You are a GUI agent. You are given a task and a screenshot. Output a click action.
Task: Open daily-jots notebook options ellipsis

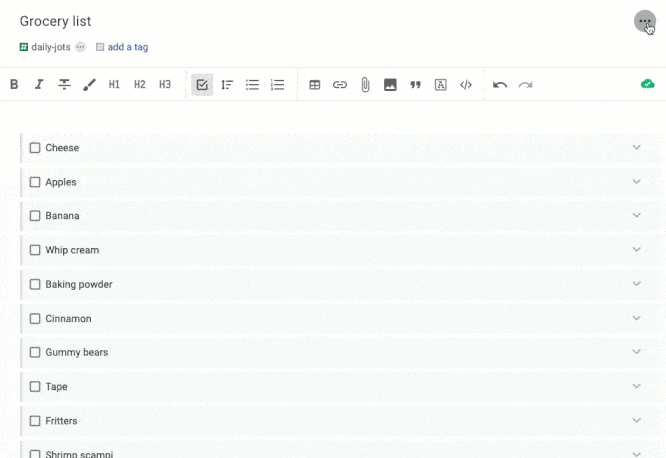[x=80, y=47]
